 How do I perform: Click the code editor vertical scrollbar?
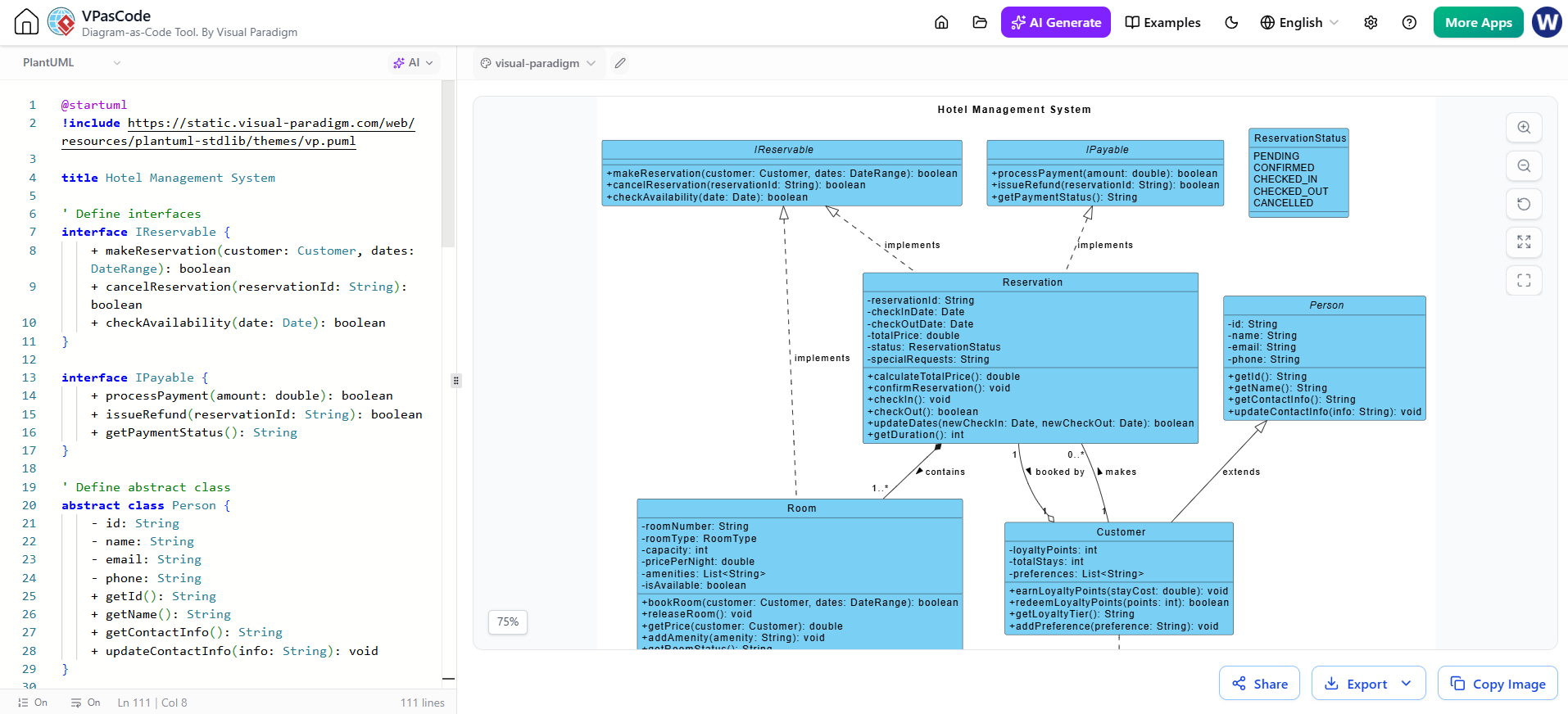click(x=448, y=164)
